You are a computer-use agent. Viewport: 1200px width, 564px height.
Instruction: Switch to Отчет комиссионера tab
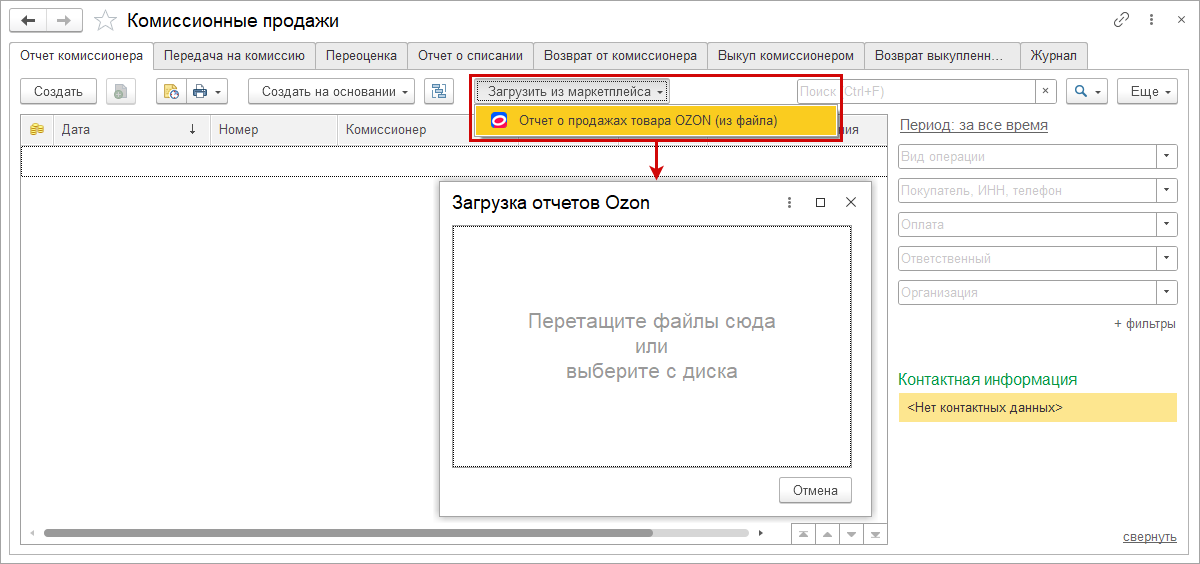82,56
